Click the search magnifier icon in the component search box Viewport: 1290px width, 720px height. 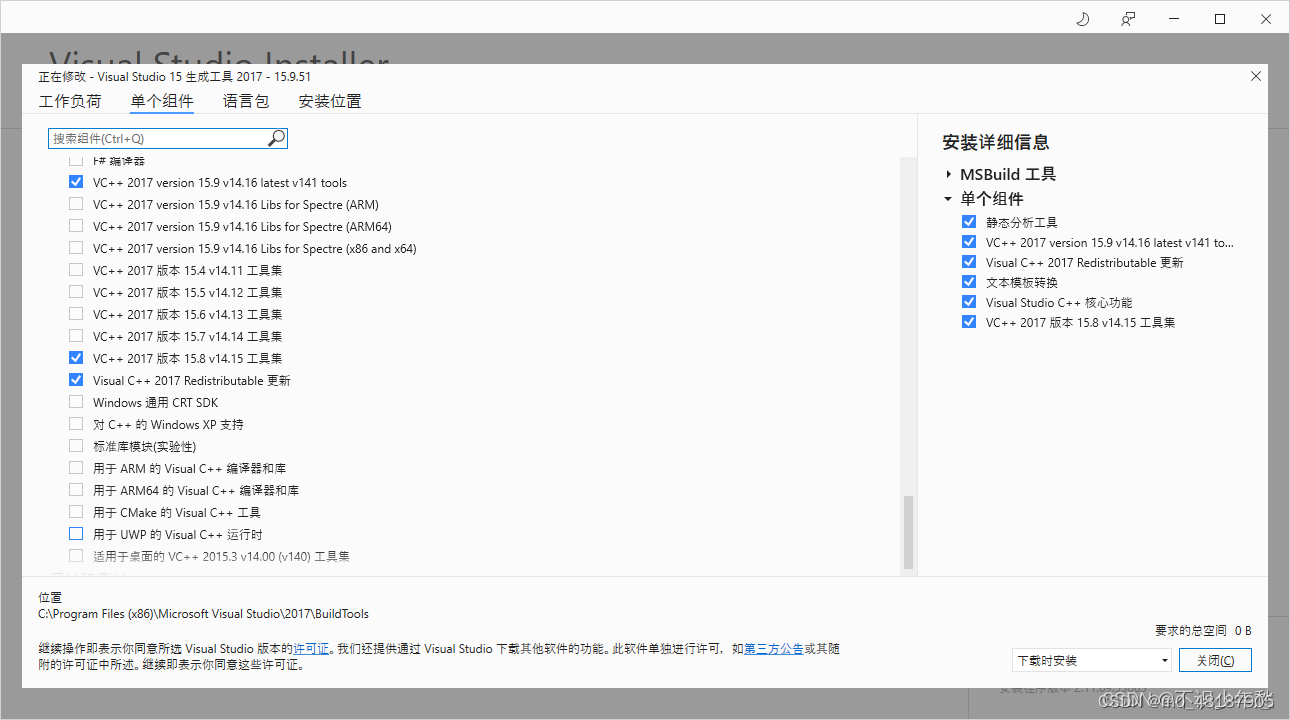pos(275,138)
